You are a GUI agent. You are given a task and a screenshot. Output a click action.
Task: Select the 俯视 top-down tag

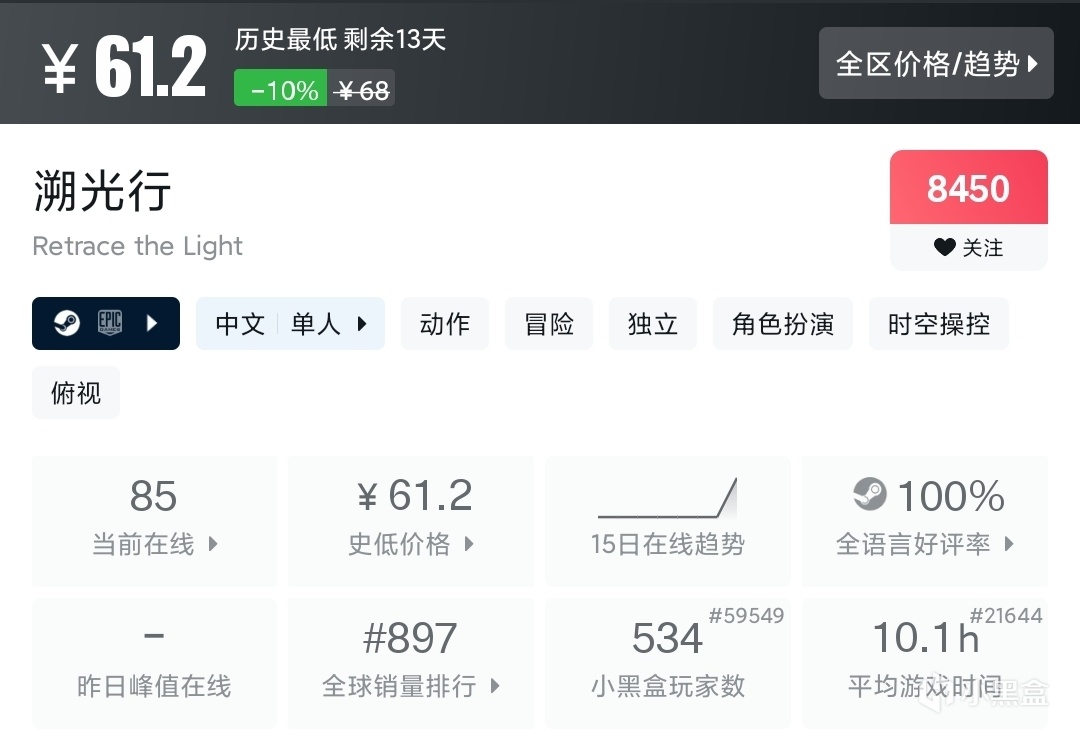pyautogui.click(x=76, y=393)
